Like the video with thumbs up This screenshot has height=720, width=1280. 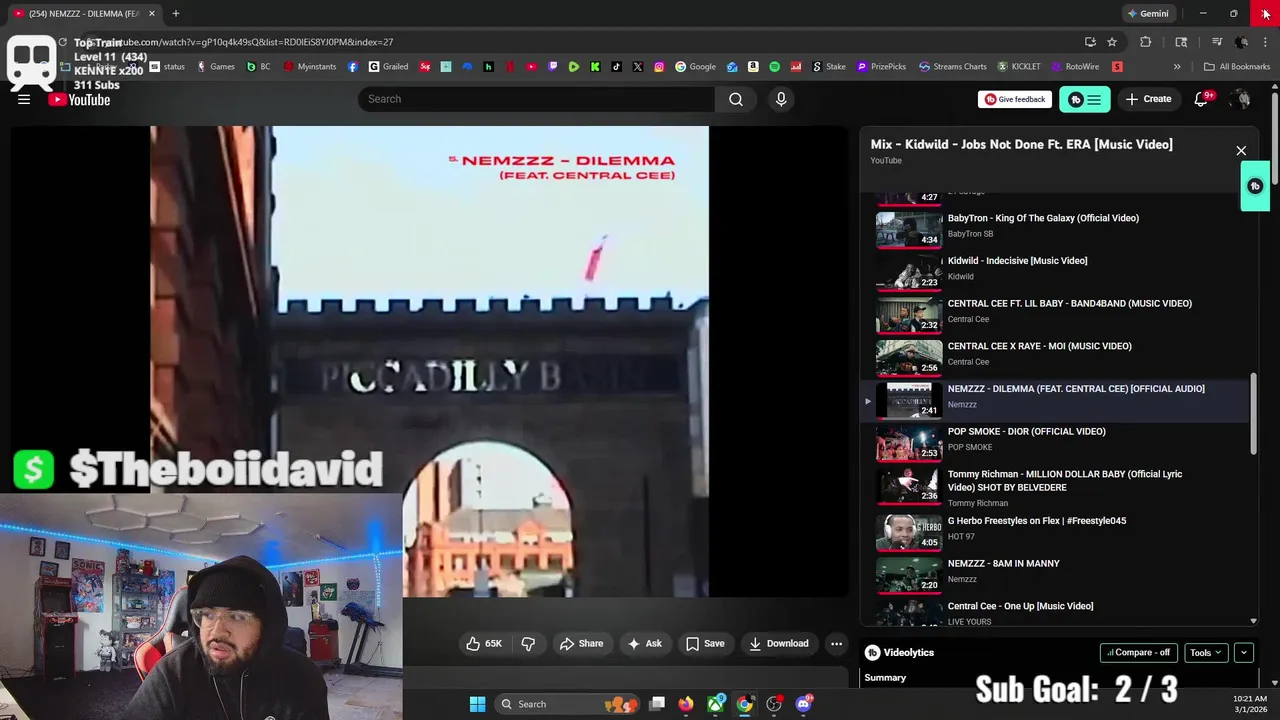pos(484,644)
